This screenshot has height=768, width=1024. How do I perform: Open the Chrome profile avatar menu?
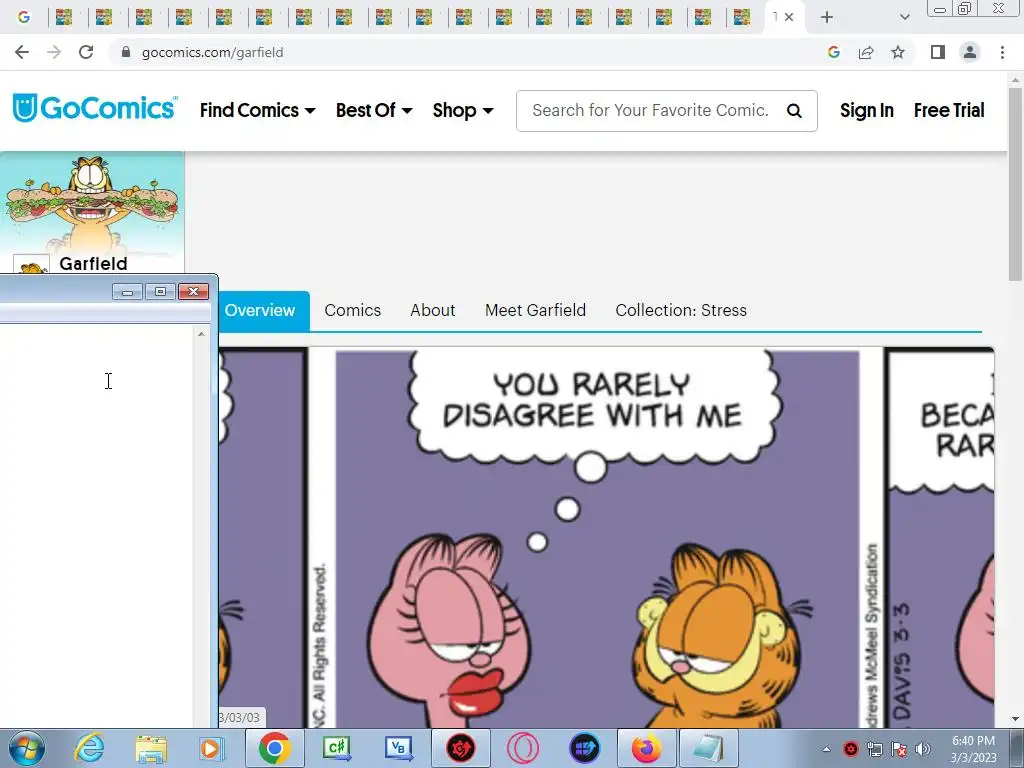(x=970, y=52)
